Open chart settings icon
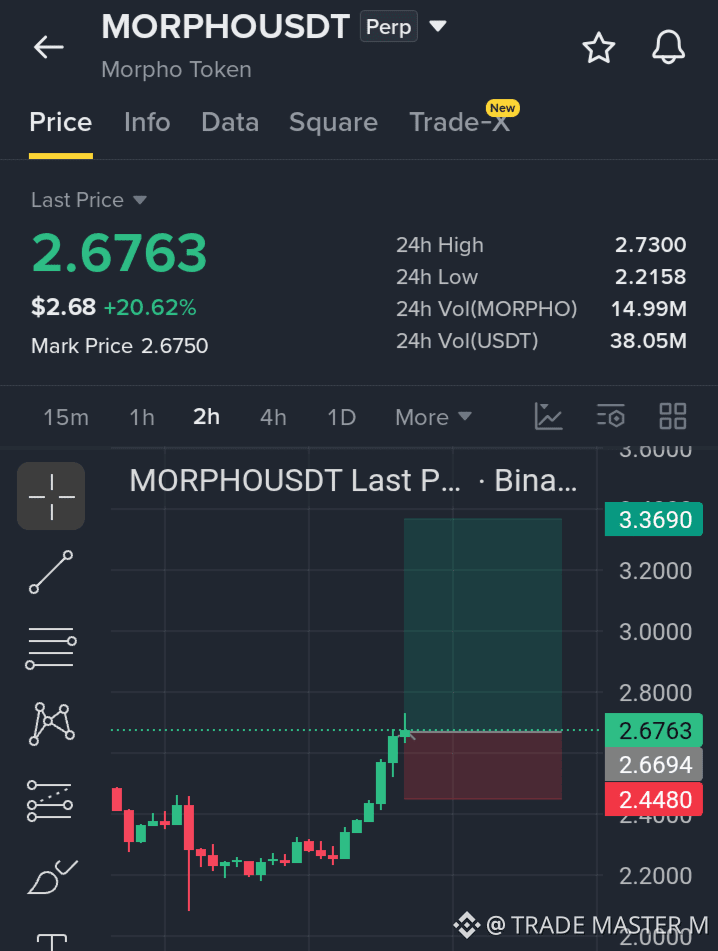The height and width of the screenshot is (951, 718). tap(611, 417)
